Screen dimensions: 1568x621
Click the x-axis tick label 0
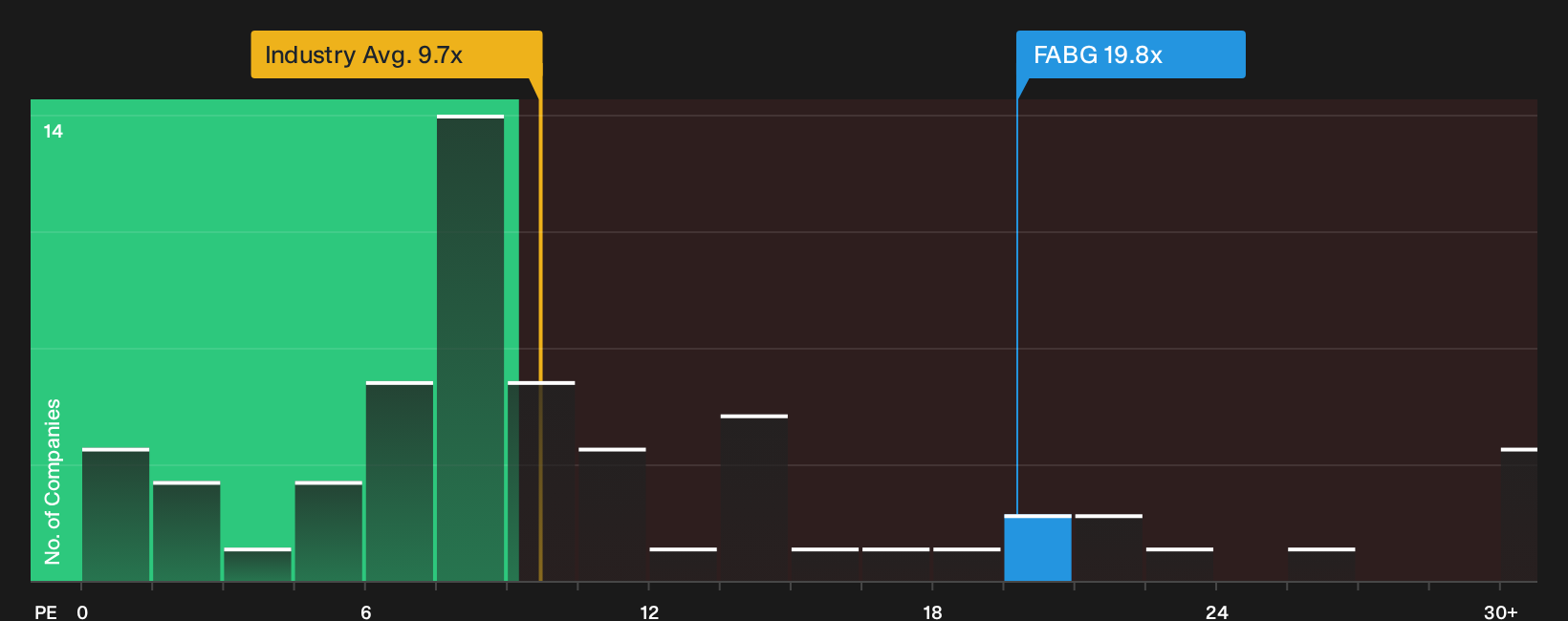(x=82, y=611)
